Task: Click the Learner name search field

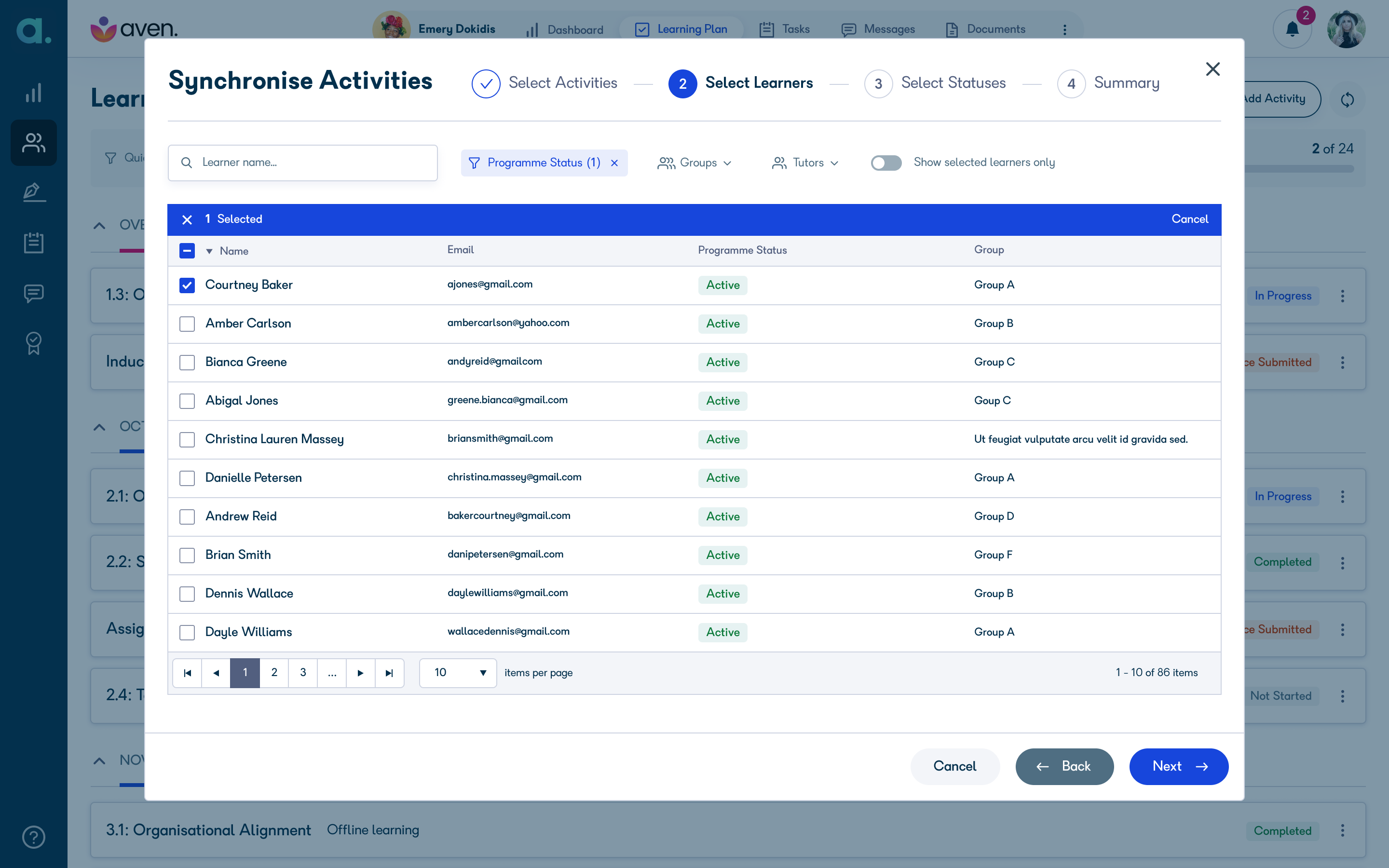Action: pos(302,163)
